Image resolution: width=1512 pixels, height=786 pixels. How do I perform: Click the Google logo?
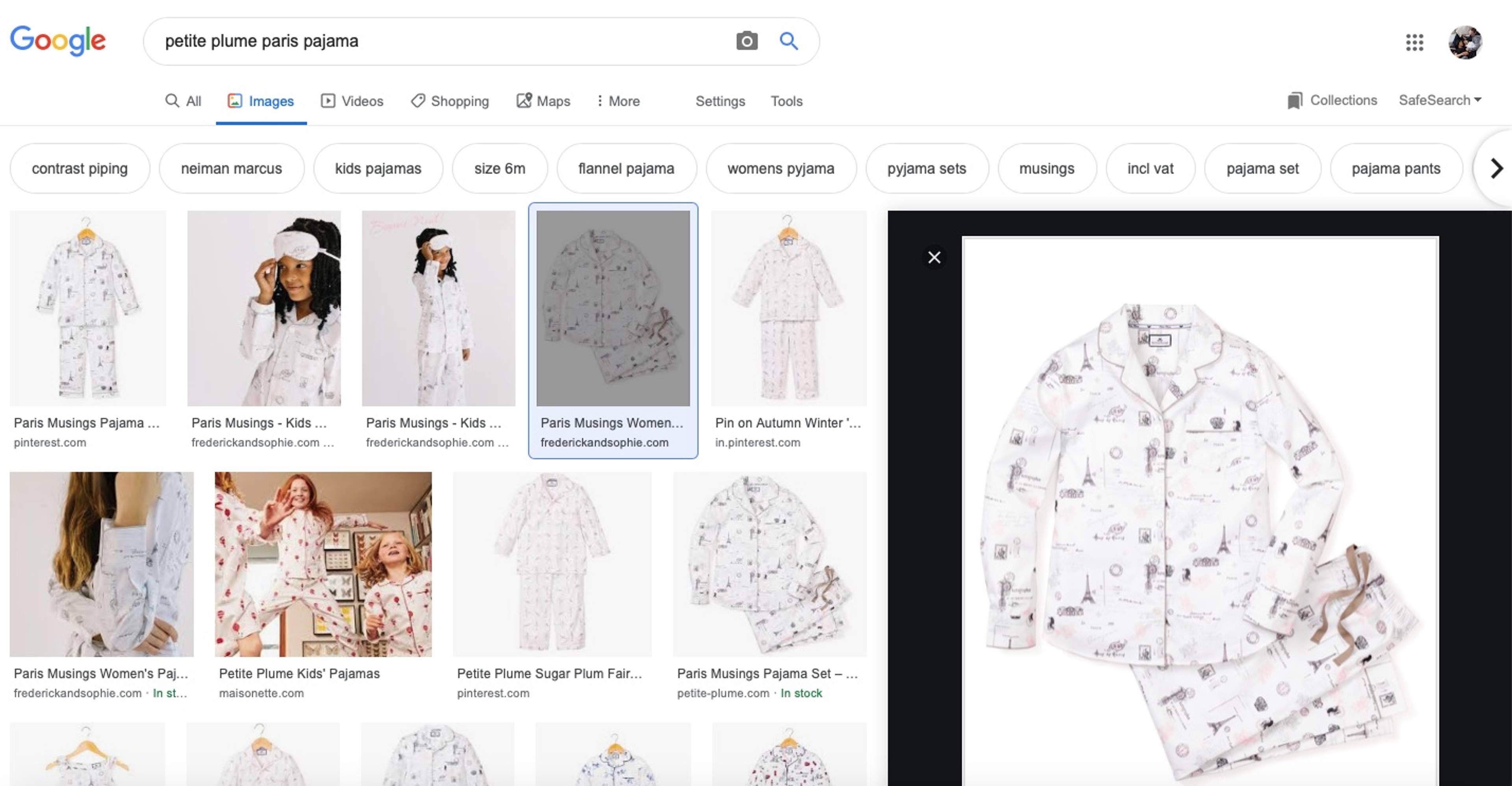57,41
